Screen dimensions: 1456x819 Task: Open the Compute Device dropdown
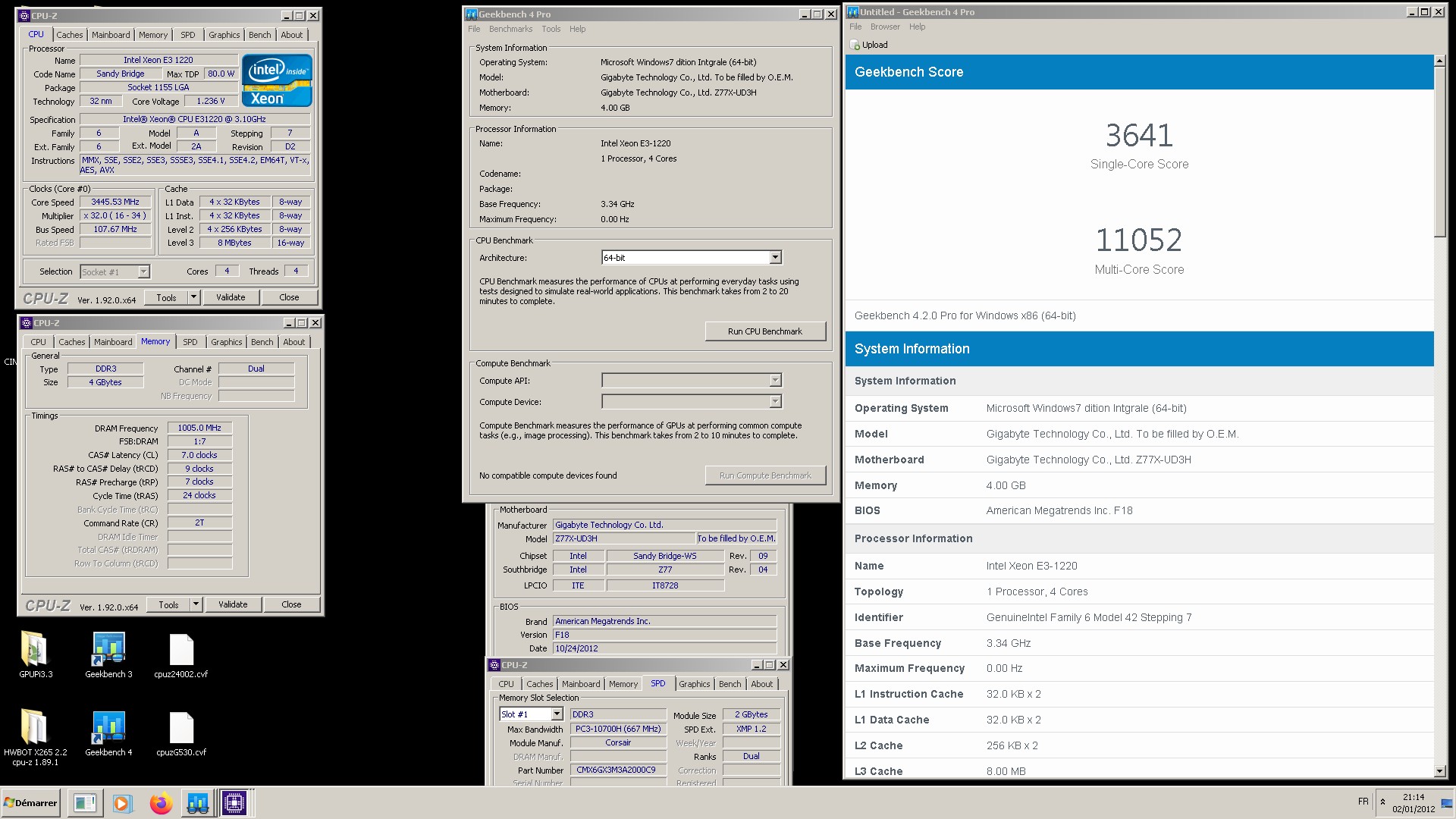775,401
